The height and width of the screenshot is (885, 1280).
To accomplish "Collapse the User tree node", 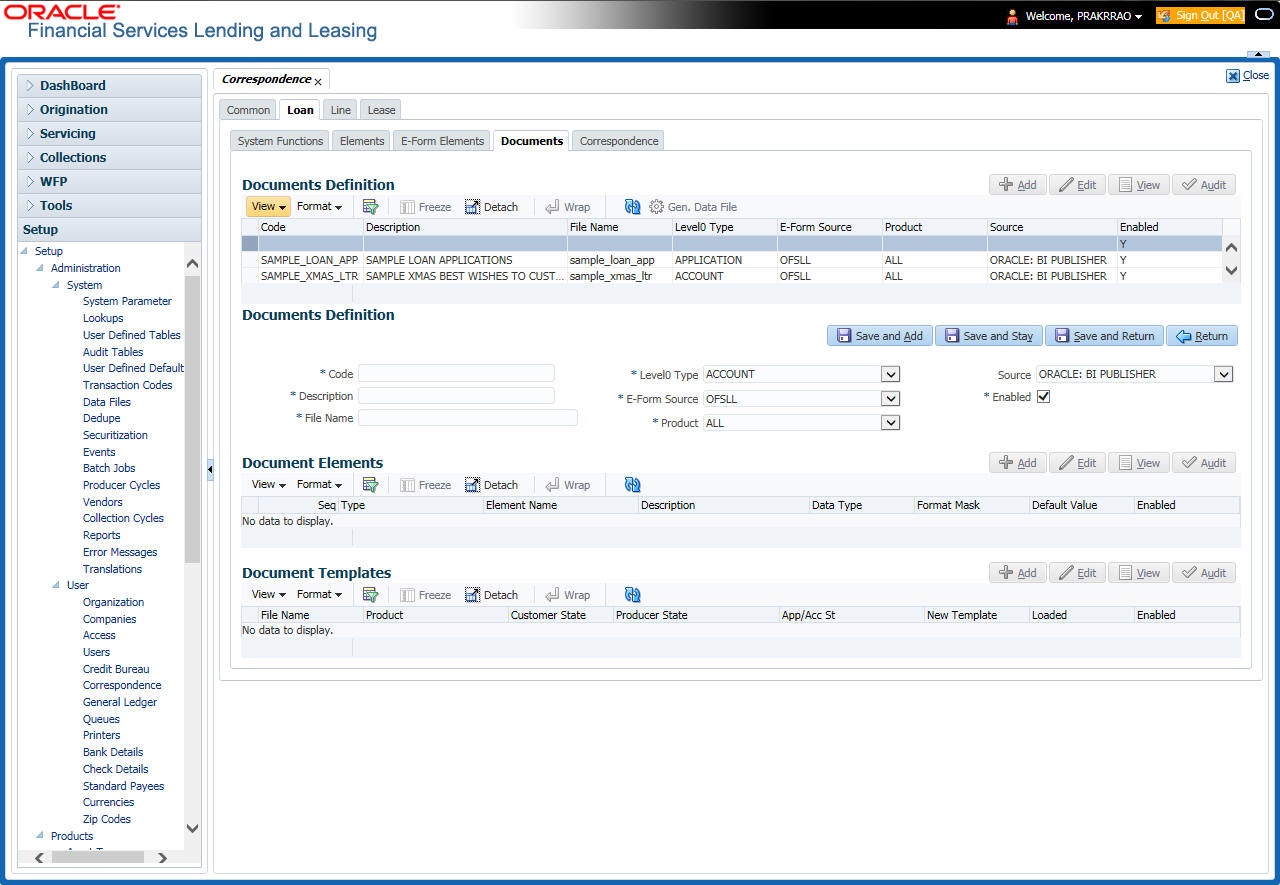I will pos(56,585).
